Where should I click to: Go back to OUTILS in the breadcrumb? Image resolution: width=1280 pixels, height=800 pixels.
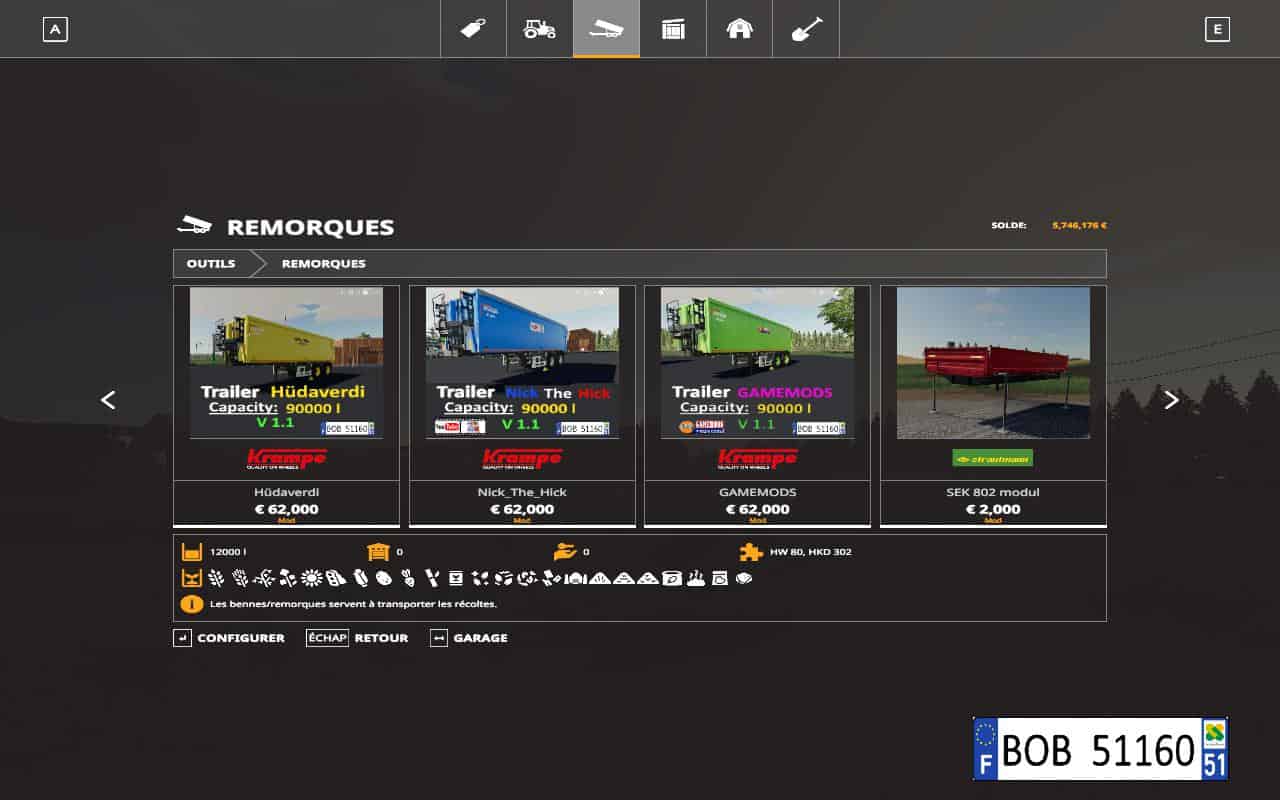point(211,264)
